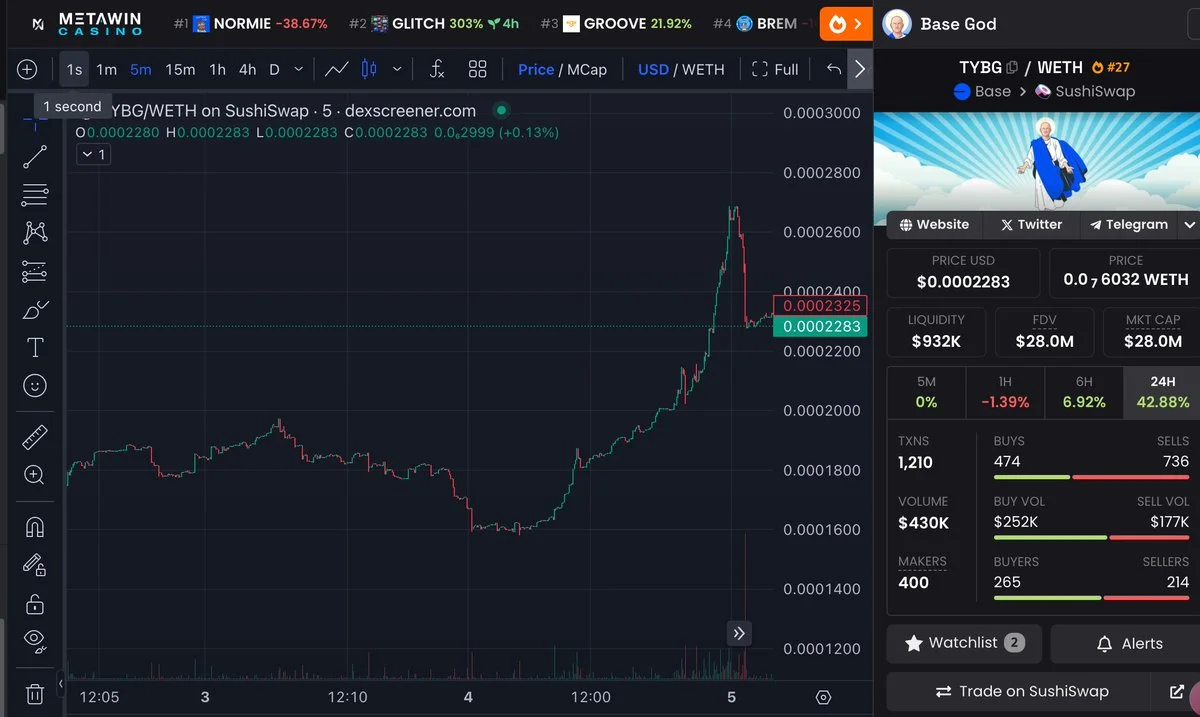
Task: Open the MetaWin Casino banner link
Action: (x=86, y=23)
